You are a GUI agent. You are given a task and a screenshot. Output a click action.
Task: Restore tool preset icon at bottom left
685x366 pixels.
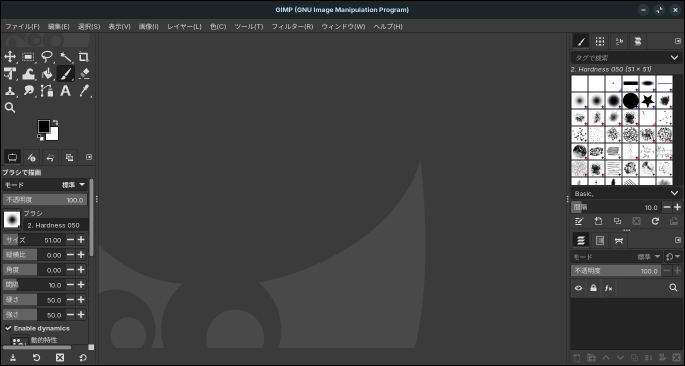click(x=36, y=358)
